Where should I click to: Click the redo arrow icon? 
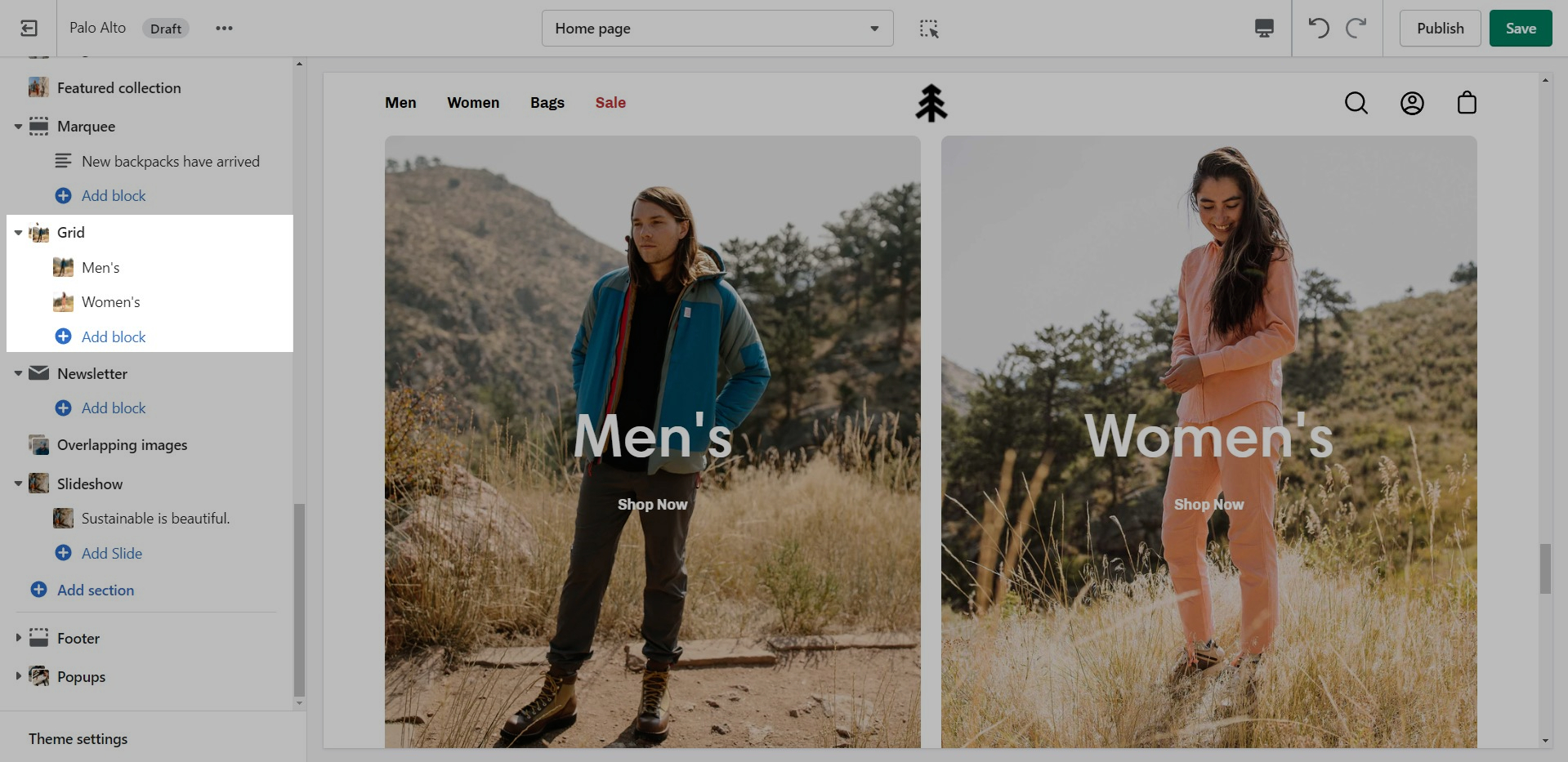(x=1356, y=29)
